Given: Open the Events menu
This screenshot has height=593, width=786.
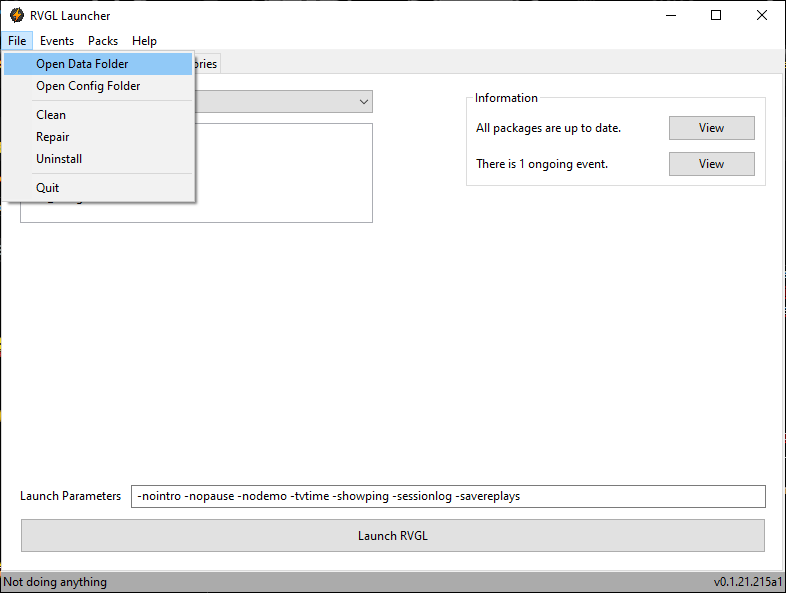Looking at the screenshot, I should (57, 41).
